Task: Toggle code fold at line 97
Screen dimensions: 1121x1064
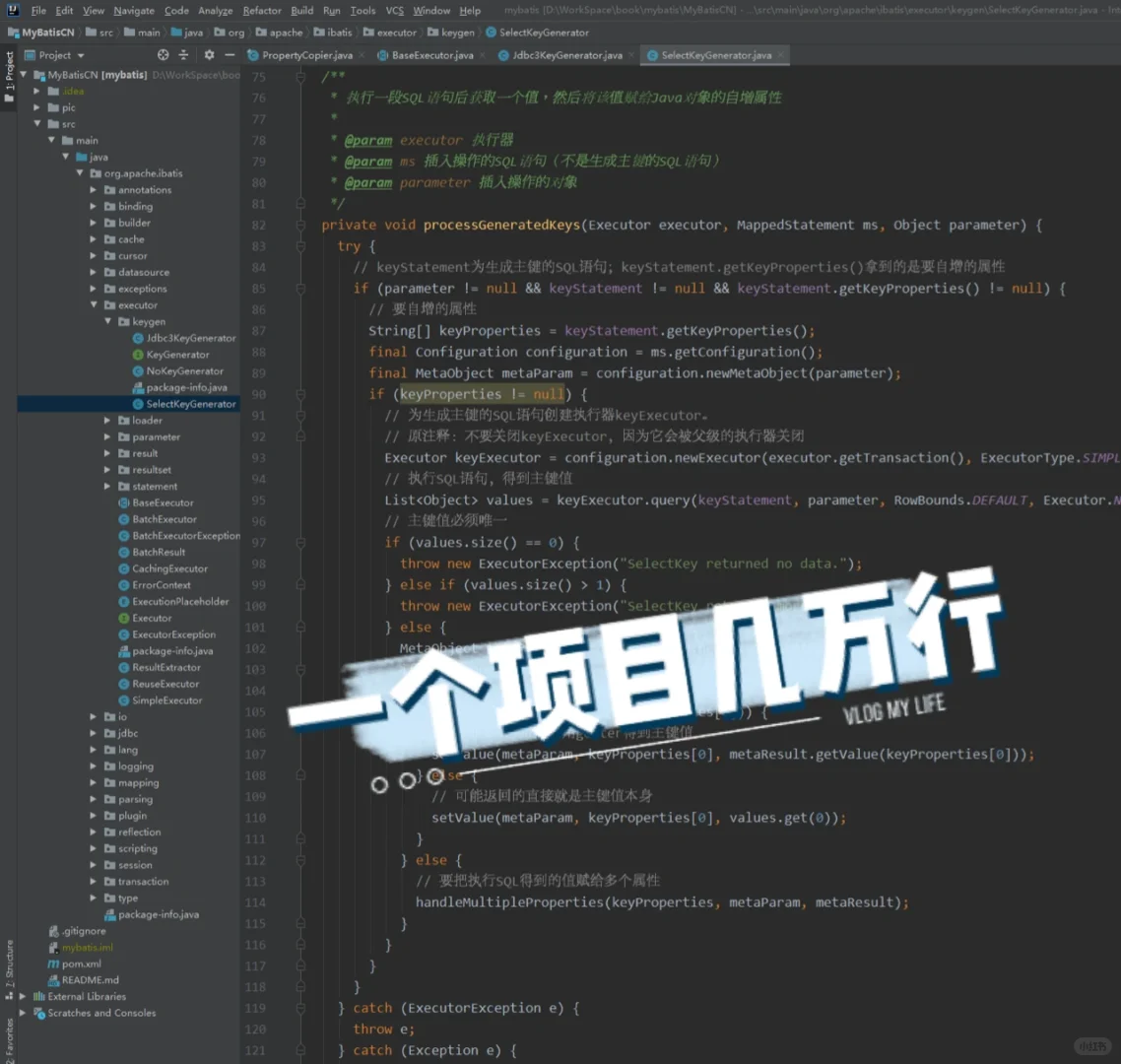Action: [x=301, y=542]
